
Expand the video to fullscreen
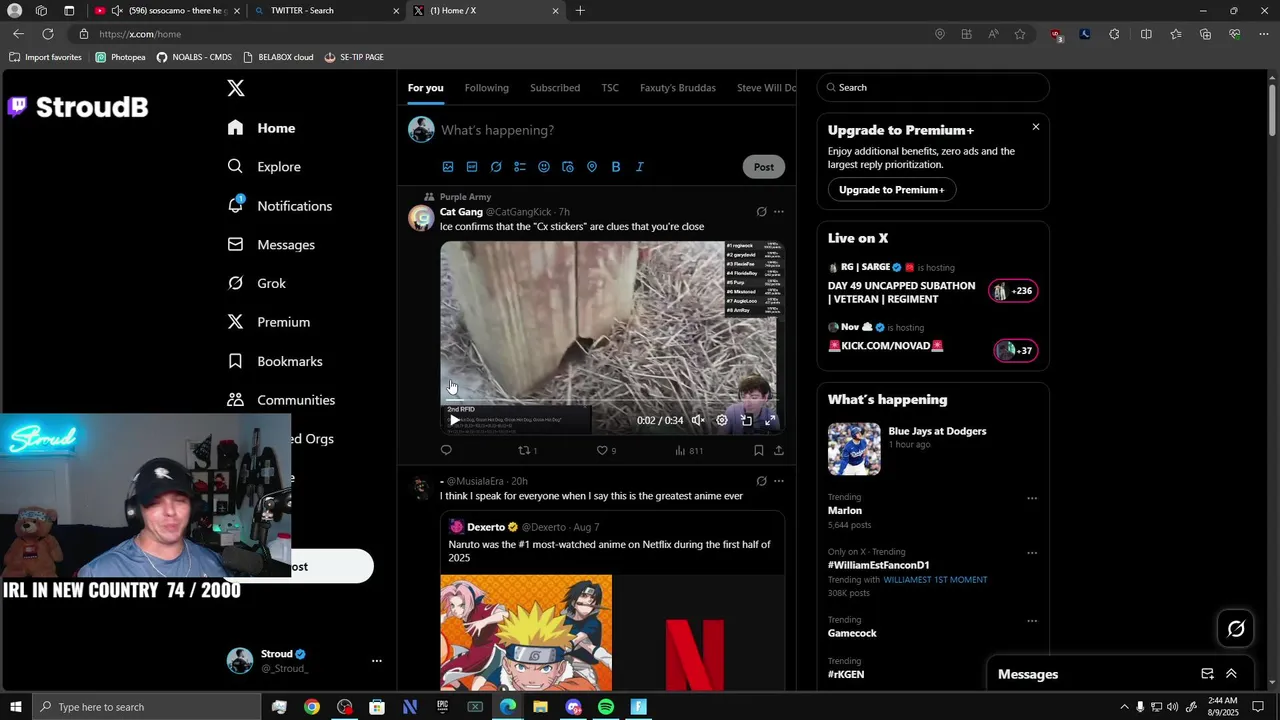click(x=770, y=421)
